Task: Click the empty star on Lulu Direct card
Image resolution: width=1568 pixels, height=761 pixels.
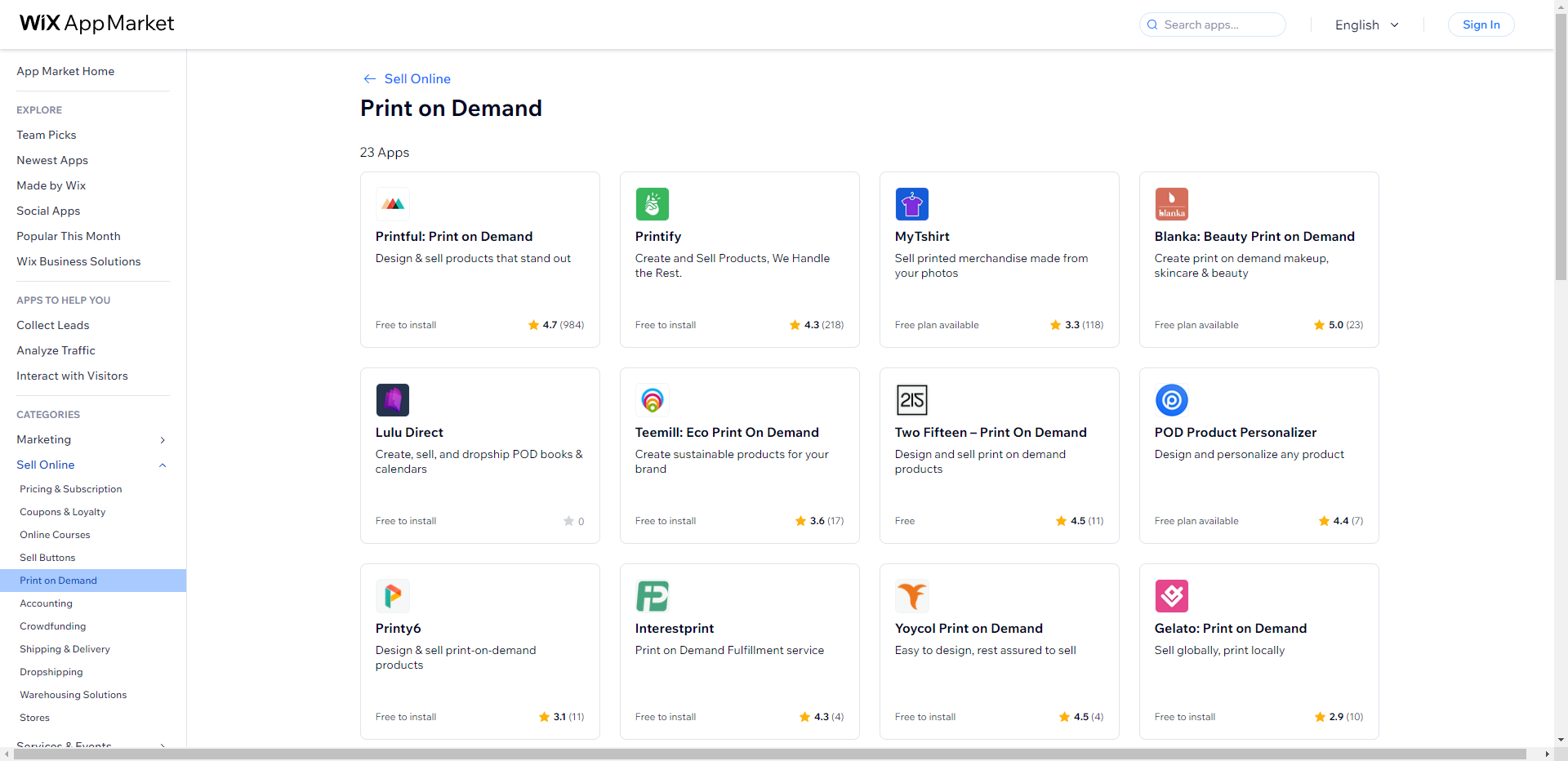Action: (568, 521)
